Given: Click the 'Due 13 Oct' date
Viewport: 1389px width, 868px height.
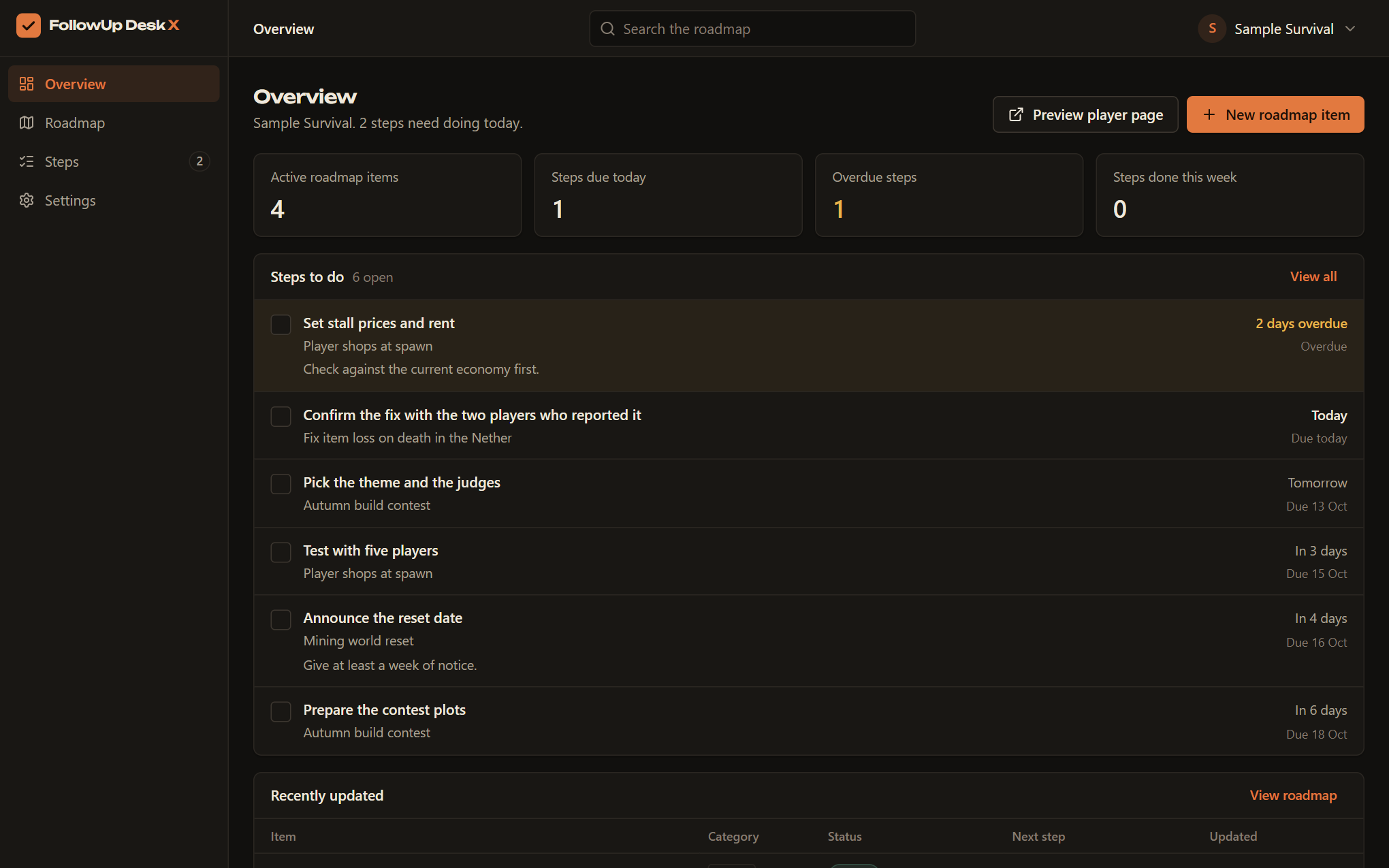Looking at the screenshot, I should coord(1316,506).
